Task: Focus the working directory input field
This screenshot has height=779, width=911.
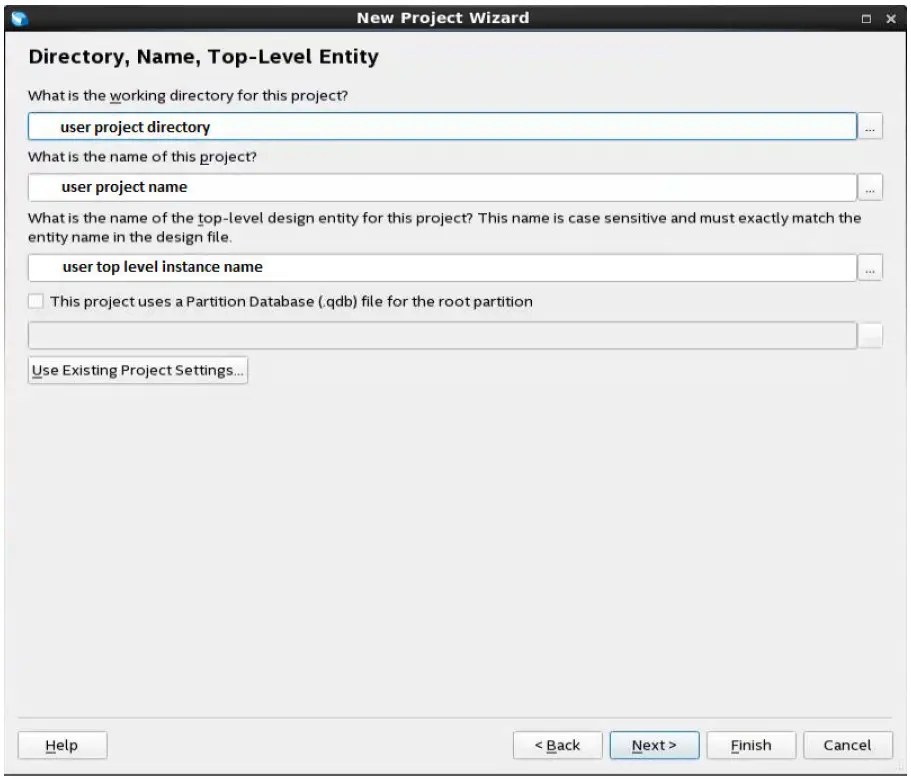Action: [442, 127]
